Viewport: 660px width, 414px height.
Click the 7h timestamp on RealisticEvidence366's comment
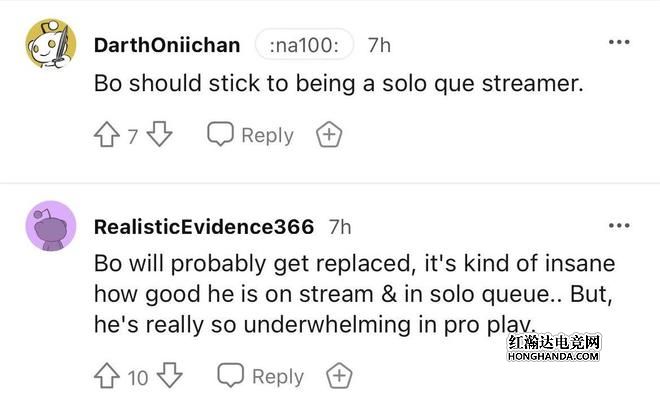tap(340, 227)
